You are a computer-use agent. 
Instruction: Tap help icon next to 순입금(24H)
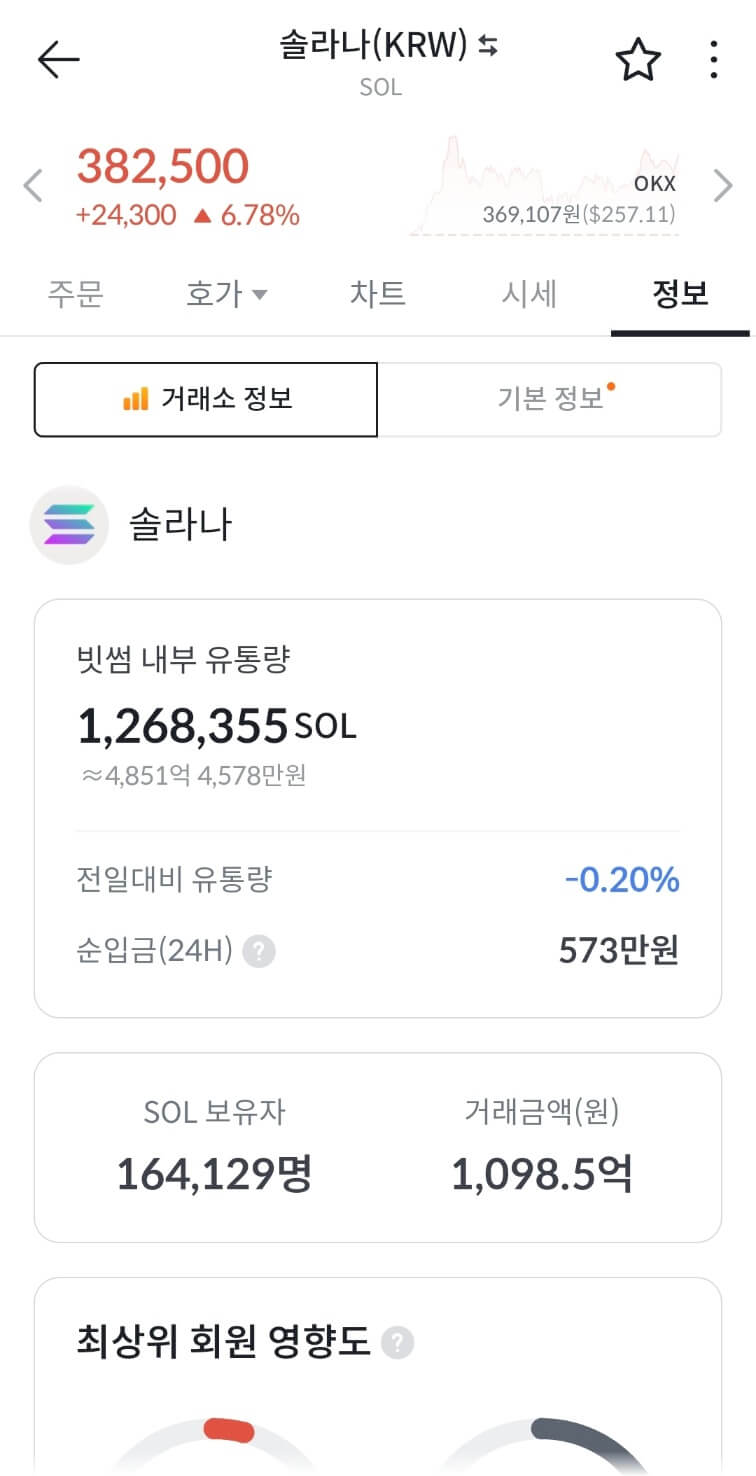259,951
